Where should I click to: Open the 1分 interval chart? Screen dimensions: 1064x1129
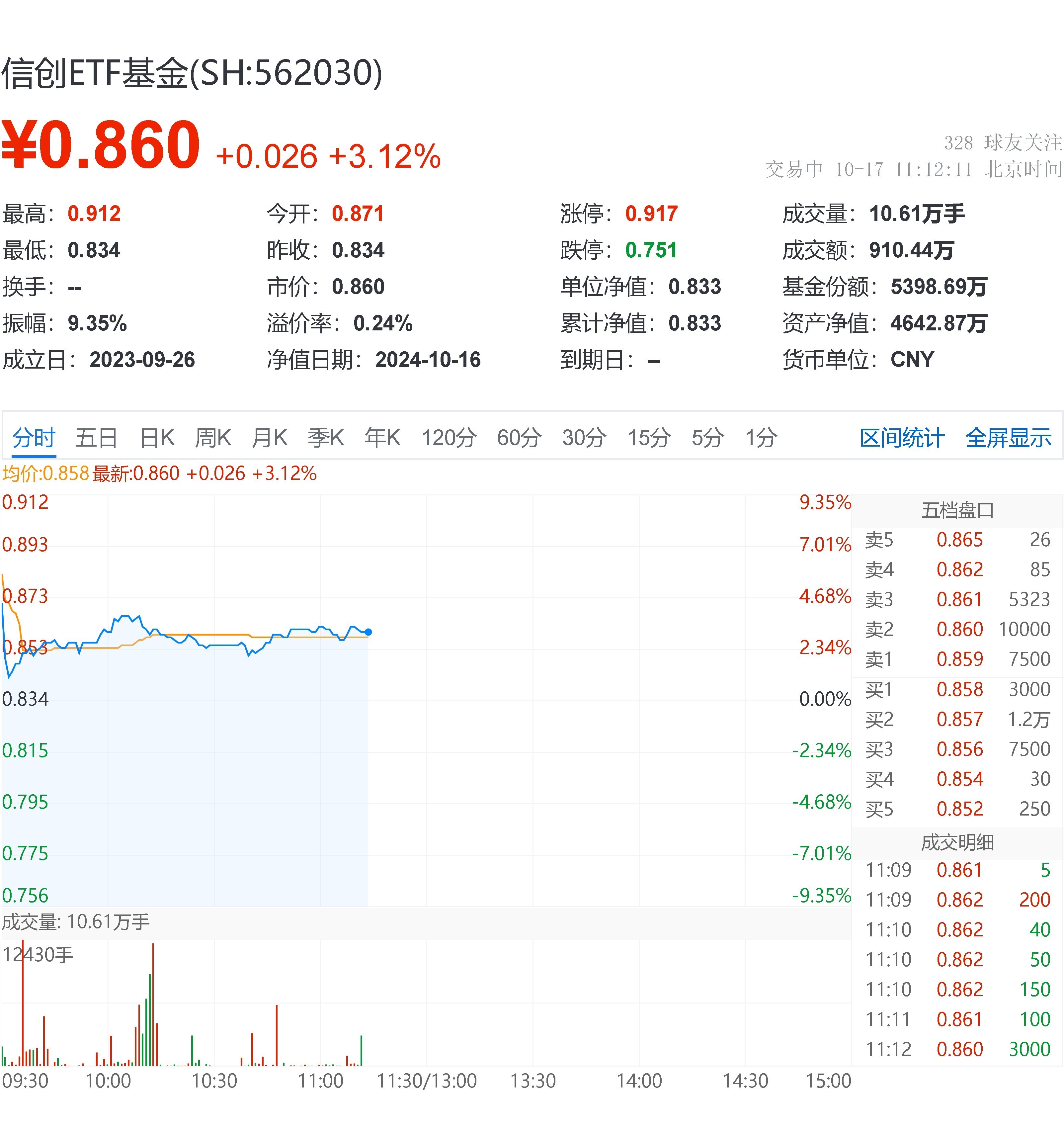click(761, 438)
